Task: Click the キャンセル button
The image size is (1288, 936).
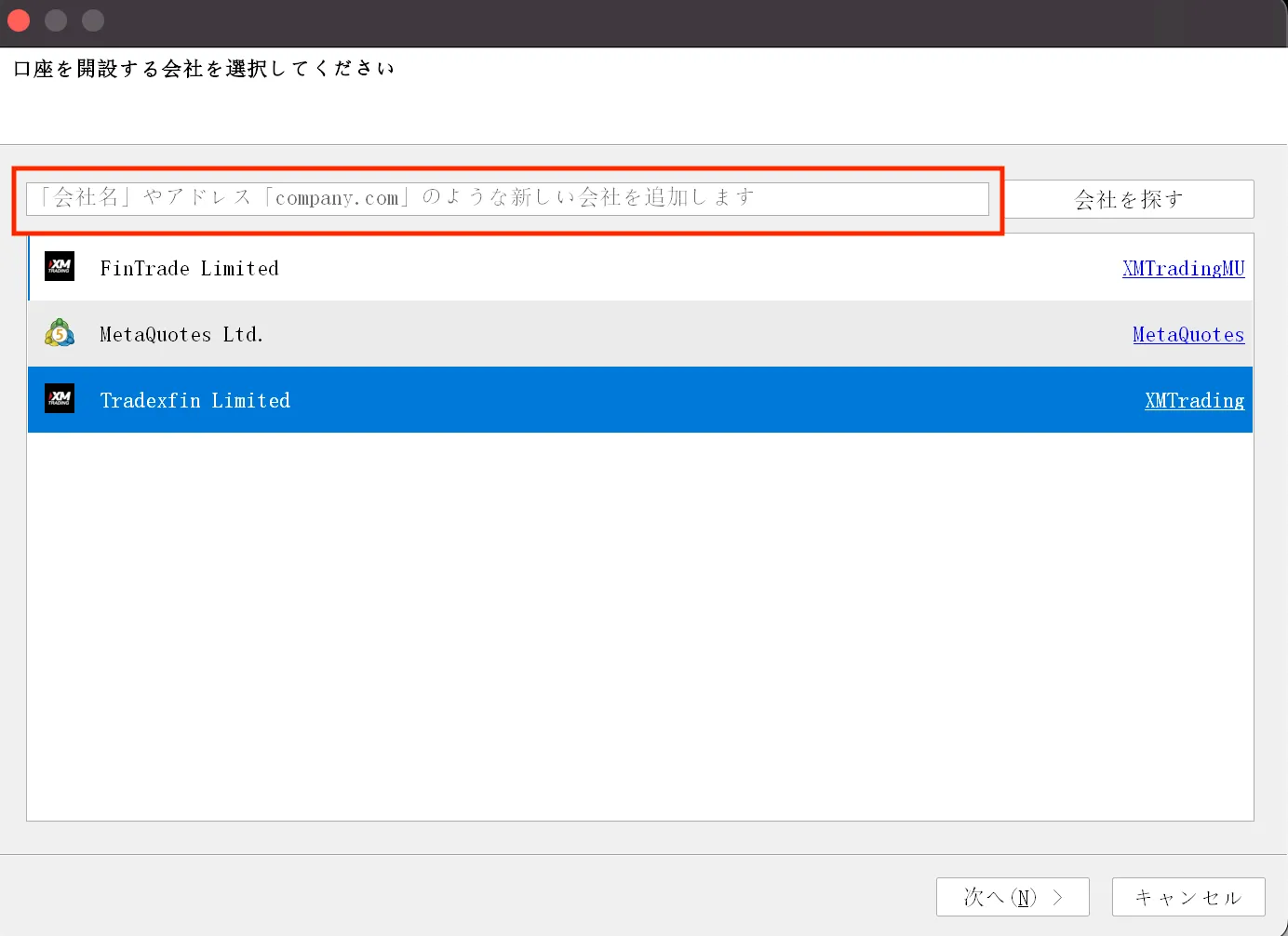Action: click(x=1188, y=897)
